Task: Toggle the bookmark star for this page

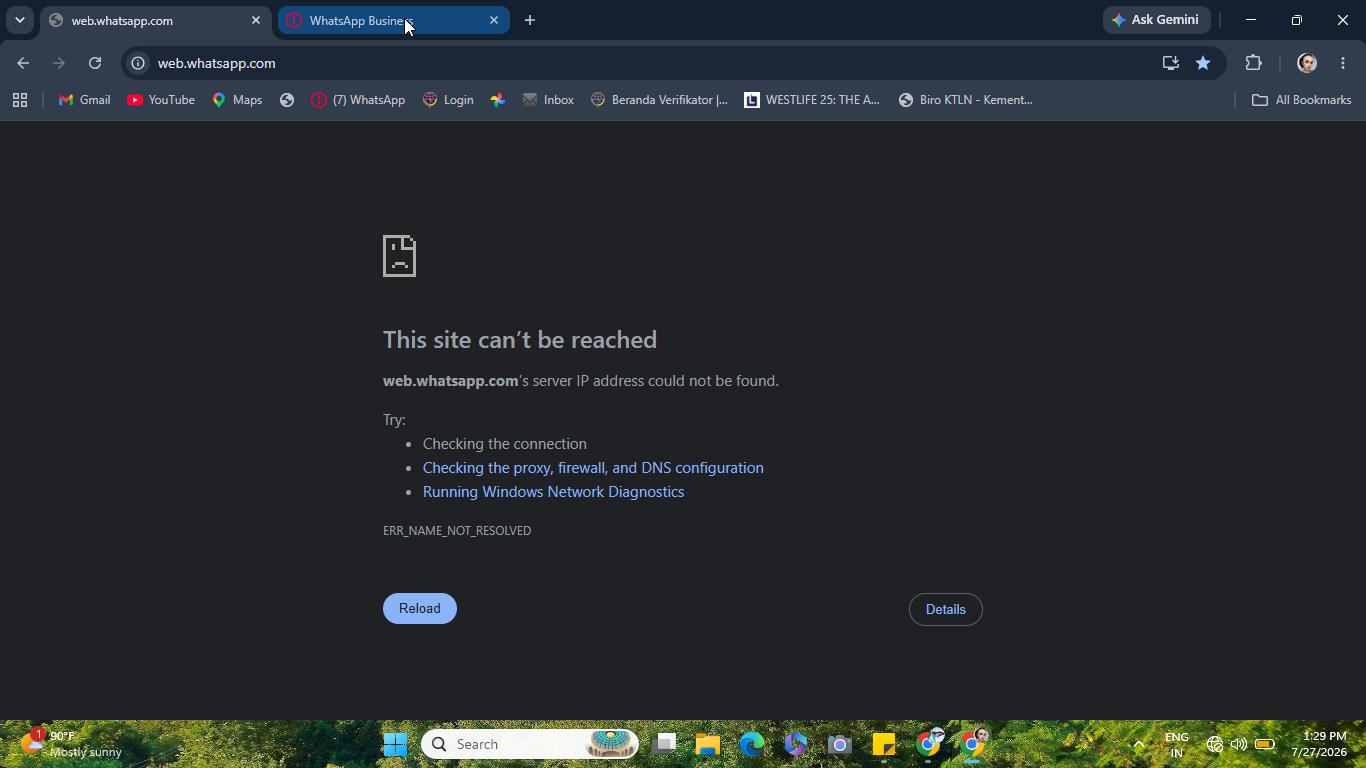Action: point(1203,63)
